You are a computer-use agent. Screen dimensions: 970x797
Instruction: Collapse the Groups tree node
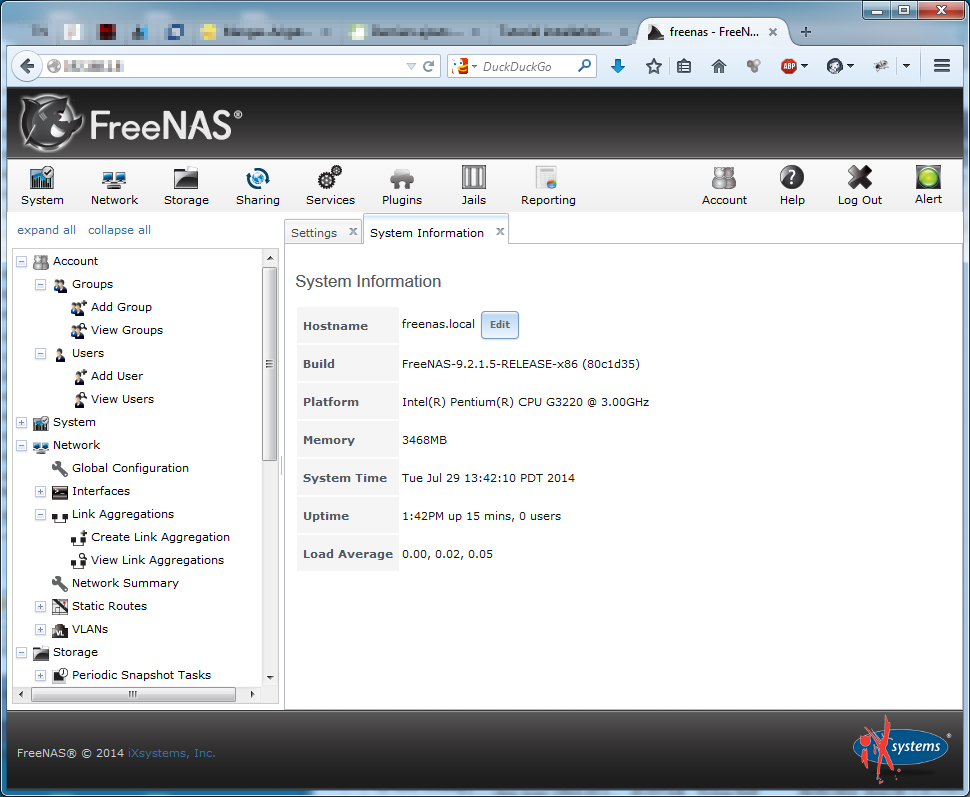tap(40, 285)
